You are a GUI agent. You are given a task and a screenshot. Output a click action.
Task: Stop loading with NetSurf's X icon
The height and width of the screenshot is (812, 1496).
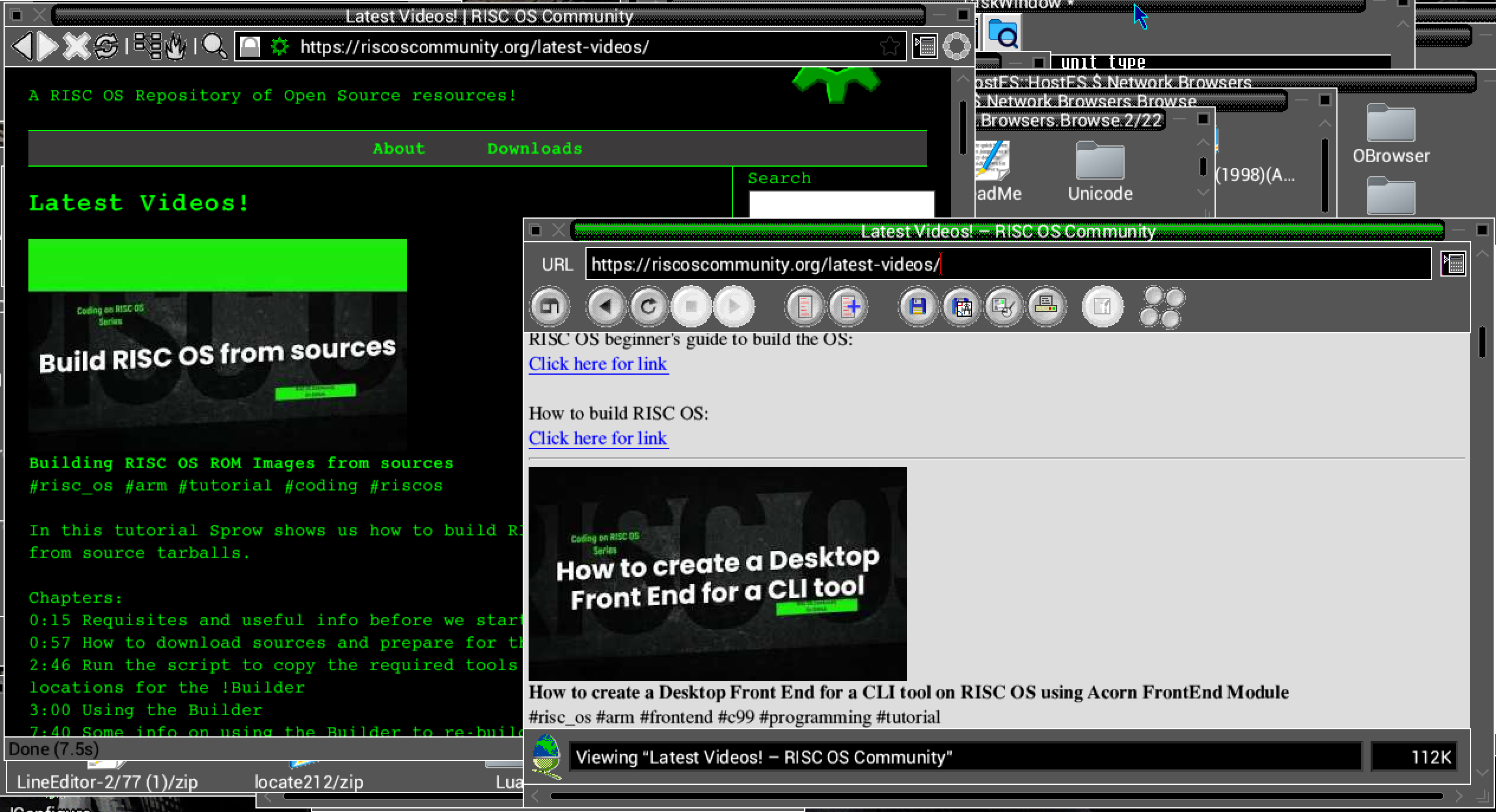[x=76, y=47]
